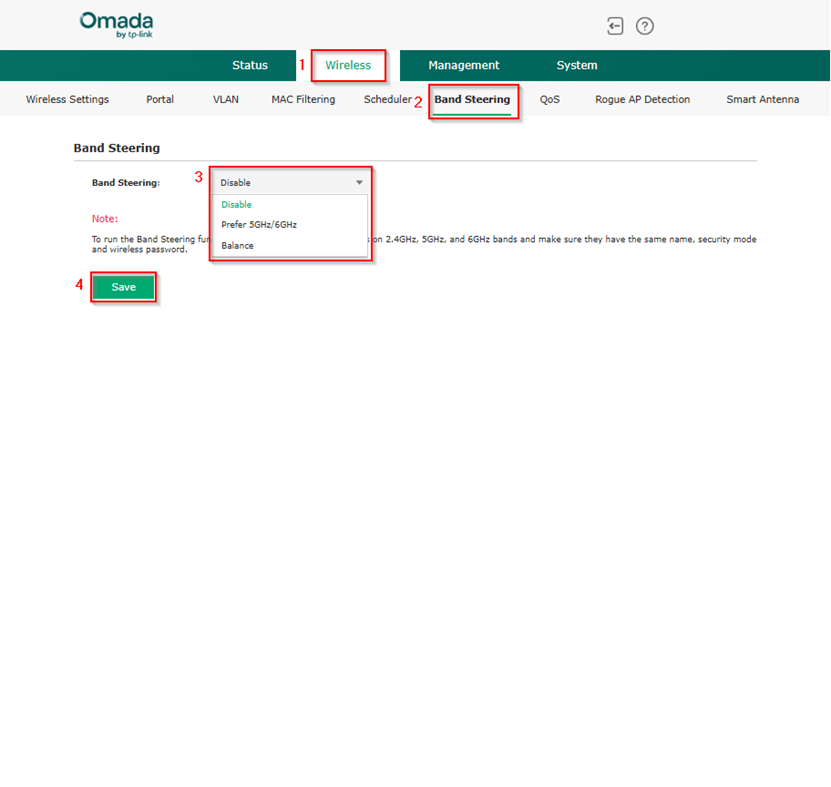Switch to the Band Steering tab
Viewport: 831px width, 787px height.
click(x=474, y=100)
